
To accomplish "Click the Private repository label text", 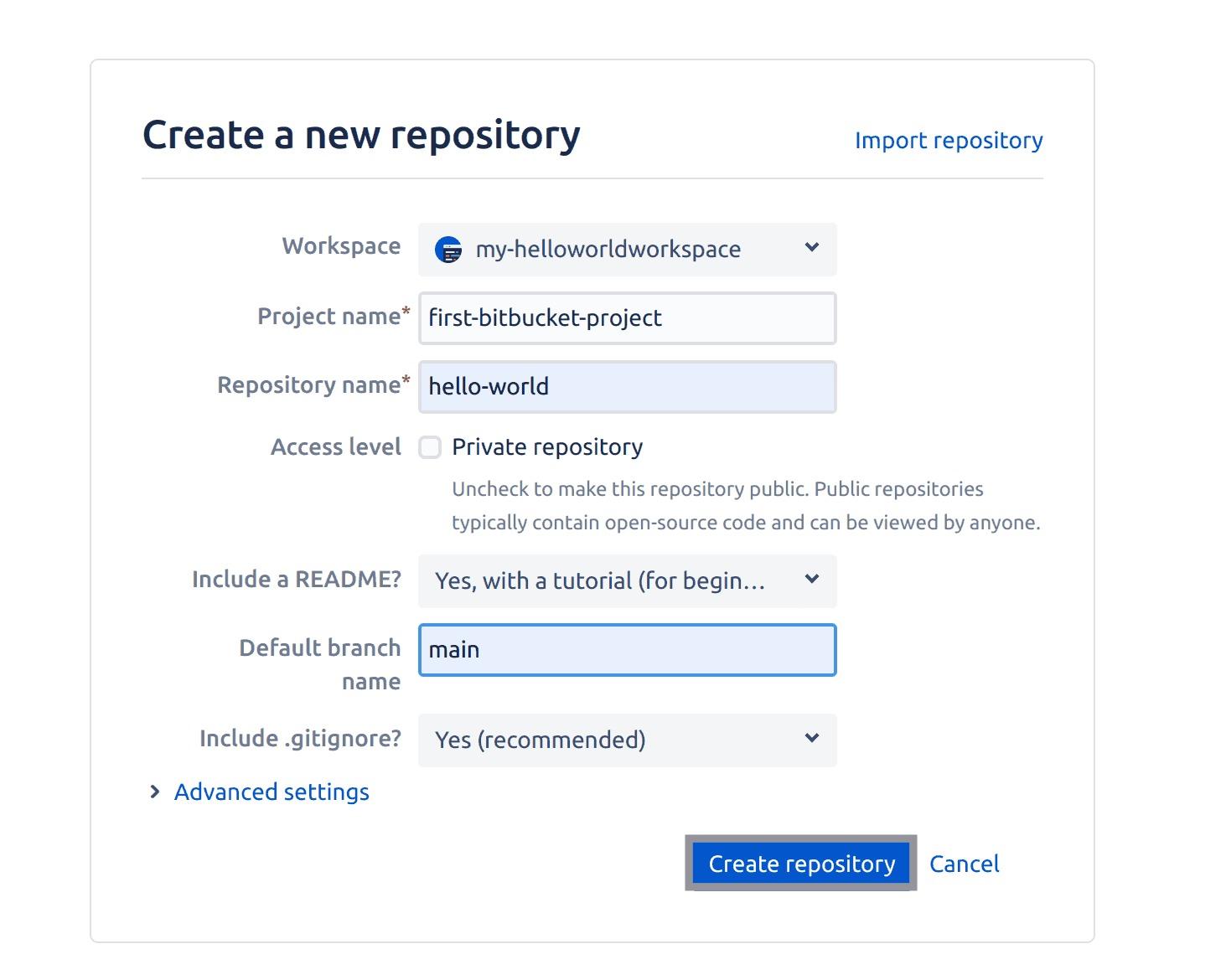I will (547, 447).
